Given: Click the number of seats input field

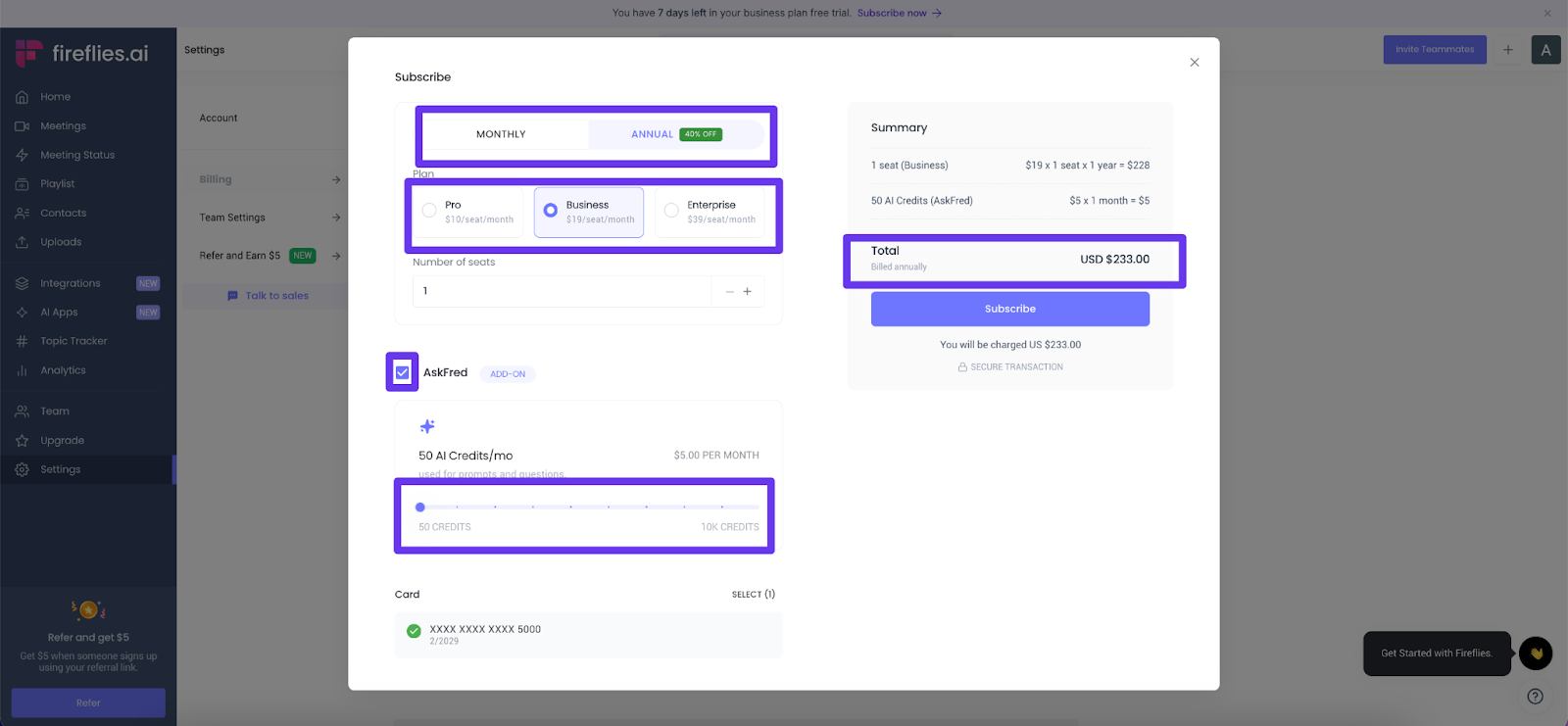Looking at the screenshot, I should coord(563,291).
